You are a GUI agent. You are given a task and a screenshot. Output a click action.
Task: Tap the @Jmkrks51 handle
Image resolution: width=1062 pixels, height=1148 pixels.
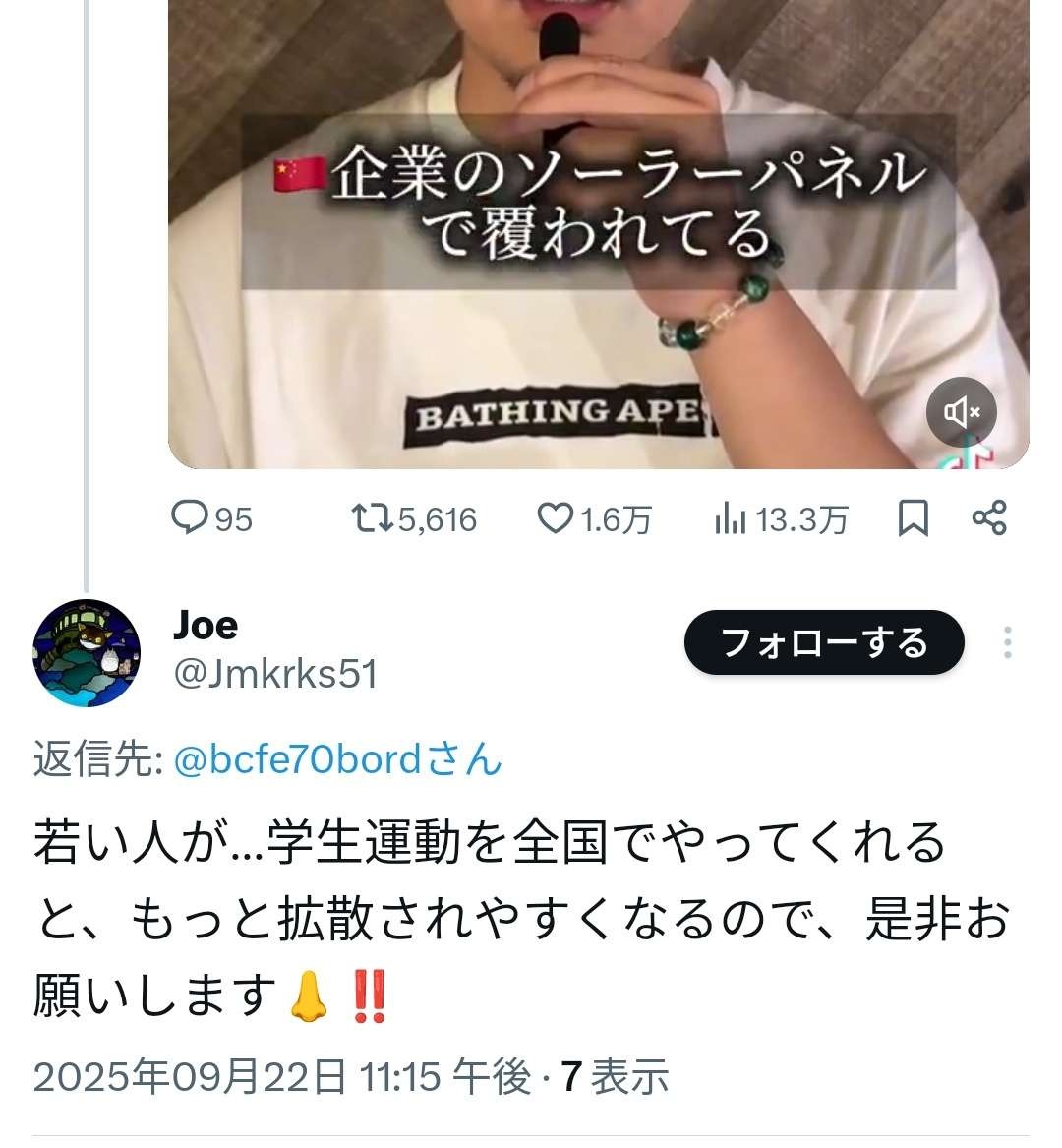pyautogui.click(x=275, y=674)
